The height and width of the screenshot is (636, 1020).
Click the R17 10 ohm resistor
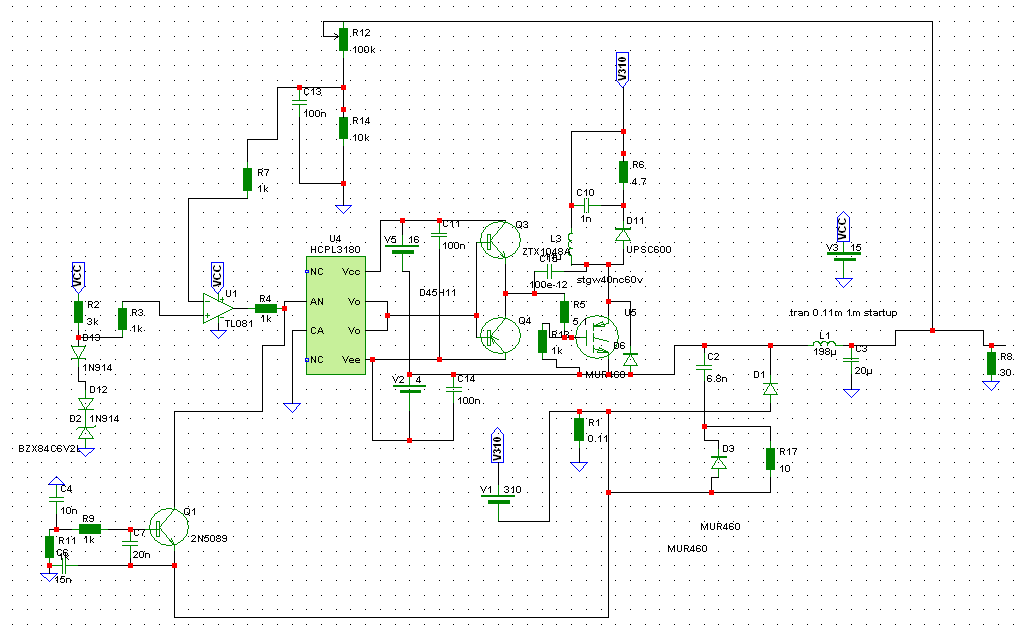[x=770, y=459]
